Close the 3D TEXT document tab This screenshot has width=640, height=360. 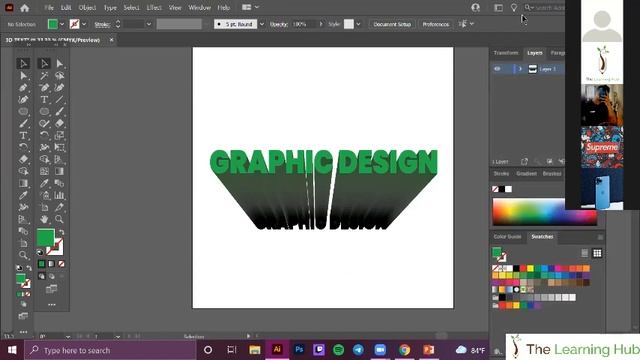111,40
